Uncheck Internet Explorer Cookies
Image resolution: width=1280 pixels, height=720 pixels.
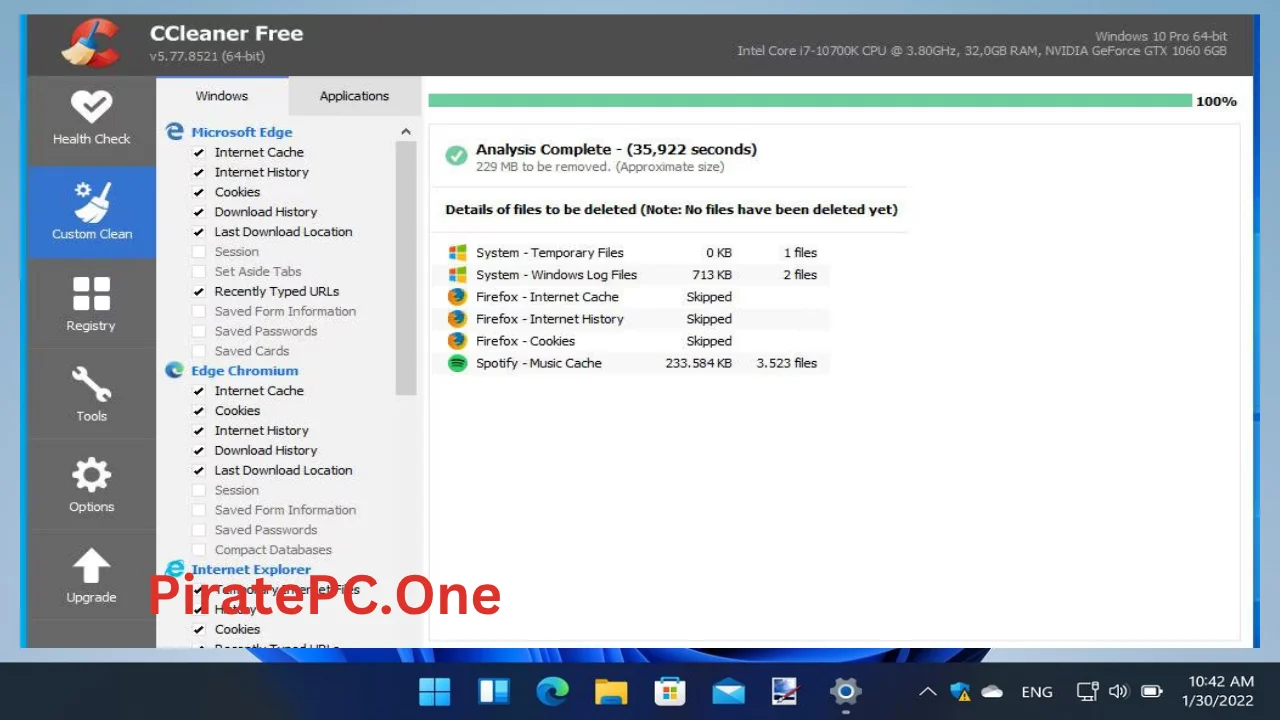(199, 629)
